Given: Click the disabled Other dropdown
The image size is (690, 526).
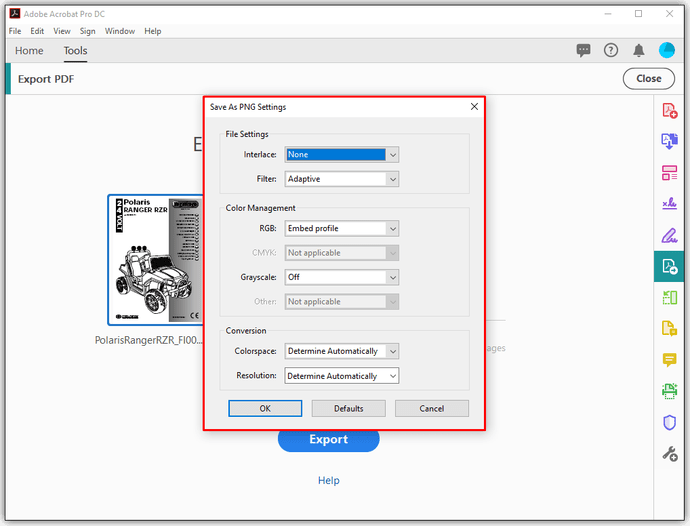Looking at the screenshot, I should click(342, 302).
